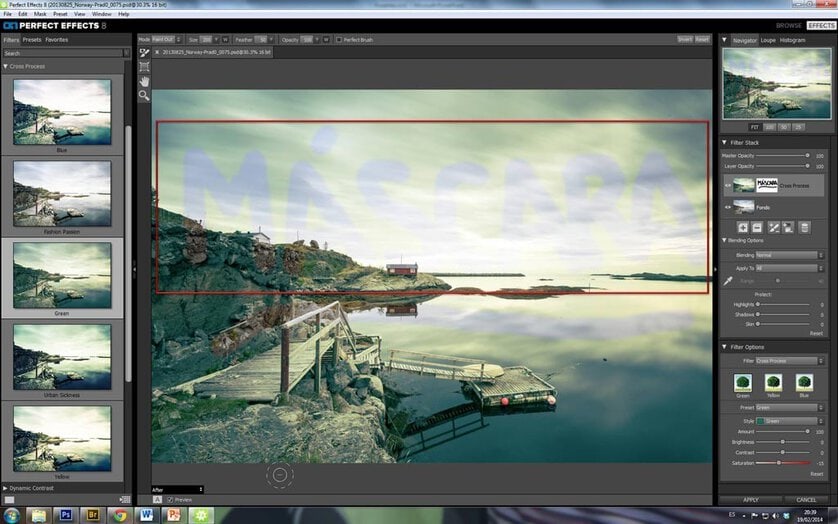
Task: Open the Preset Green dropdown
Action: 789,407
